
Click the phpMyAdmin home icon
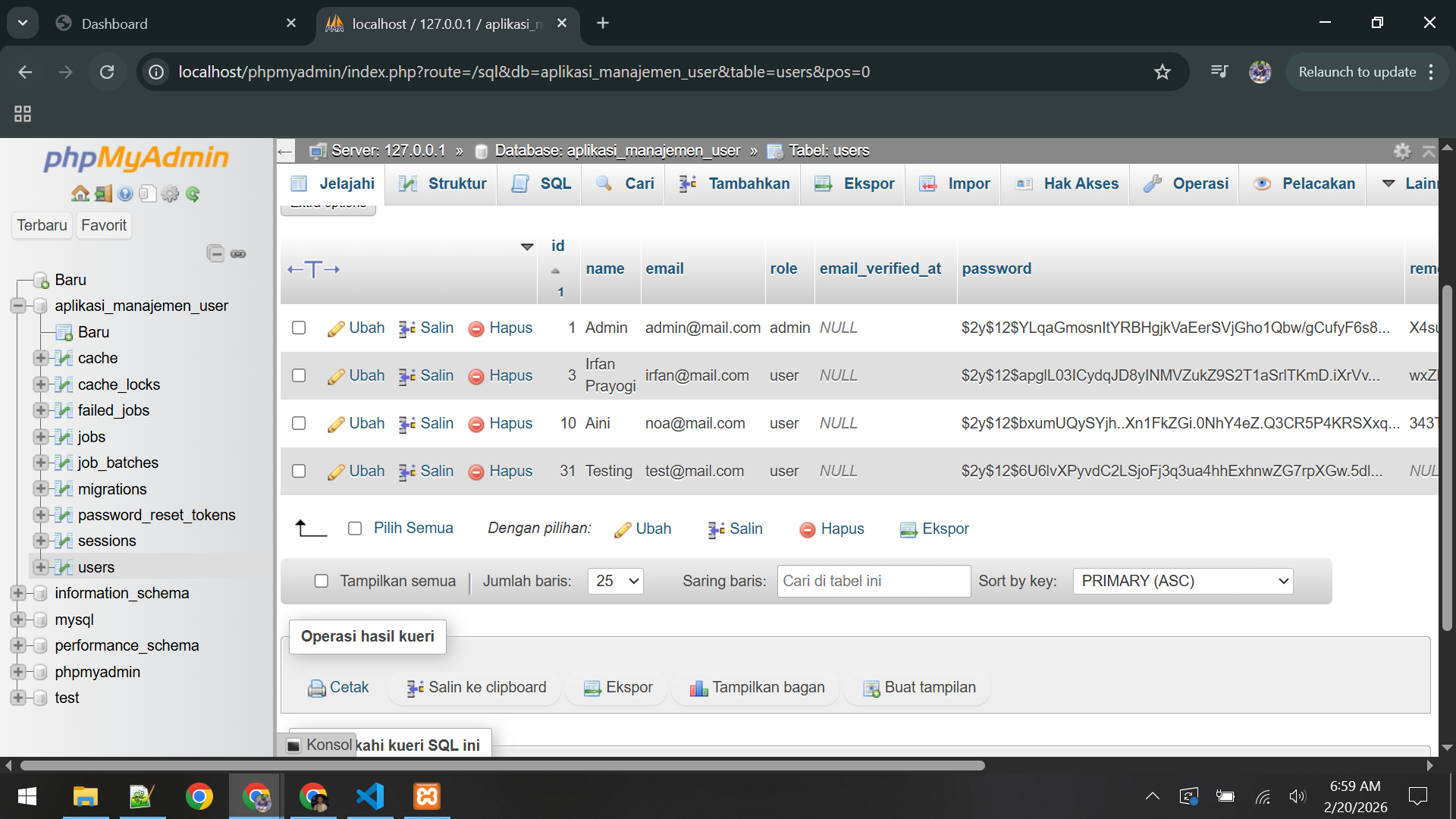tap(80, 194)
